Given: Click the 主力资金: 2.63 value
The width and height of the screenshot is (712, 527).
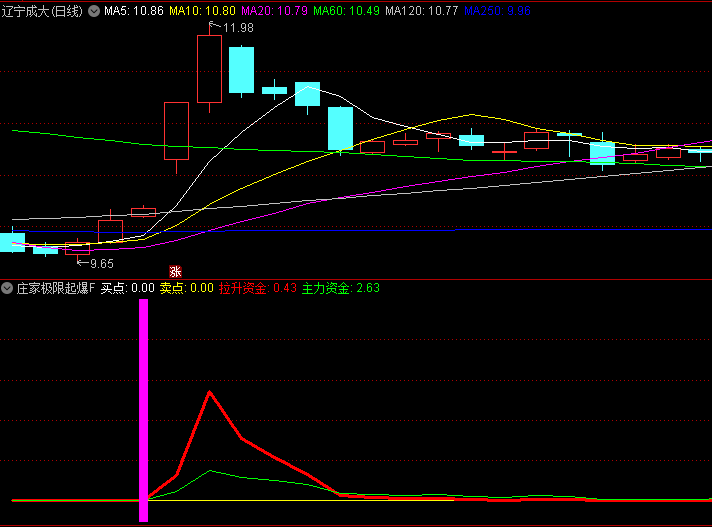Looking at the screenshot, I should pyautogui.click(x=341, y=288).
